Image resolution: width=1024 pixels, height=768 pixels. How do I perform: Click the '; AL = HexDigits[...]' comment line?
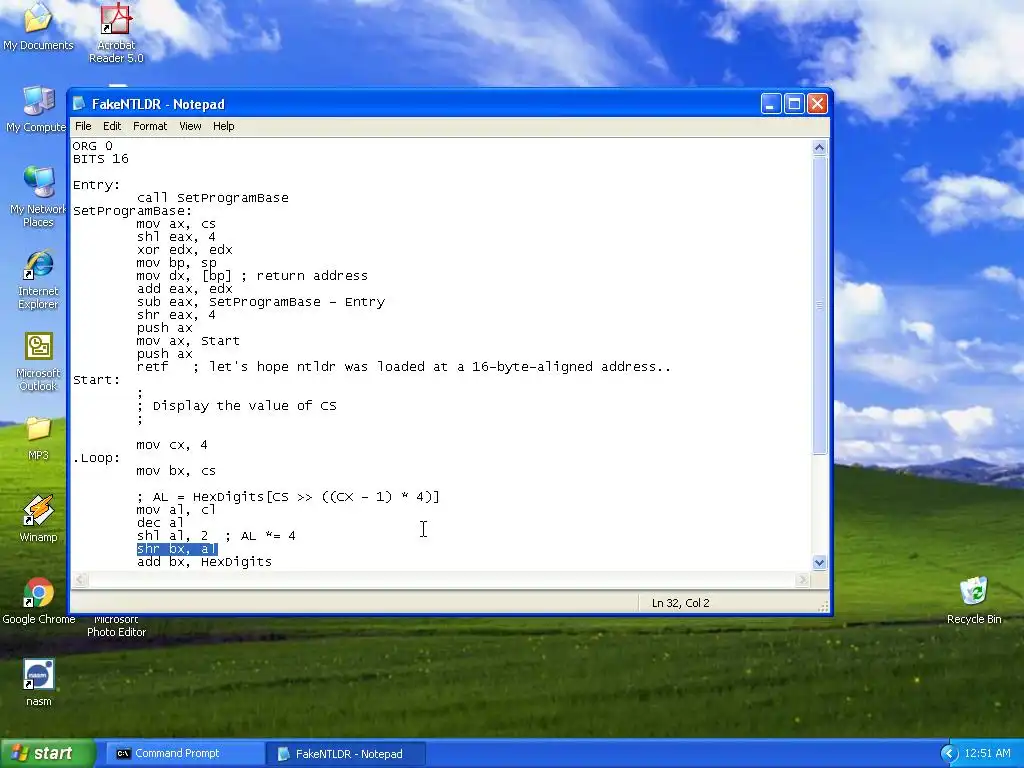(288, 498)
